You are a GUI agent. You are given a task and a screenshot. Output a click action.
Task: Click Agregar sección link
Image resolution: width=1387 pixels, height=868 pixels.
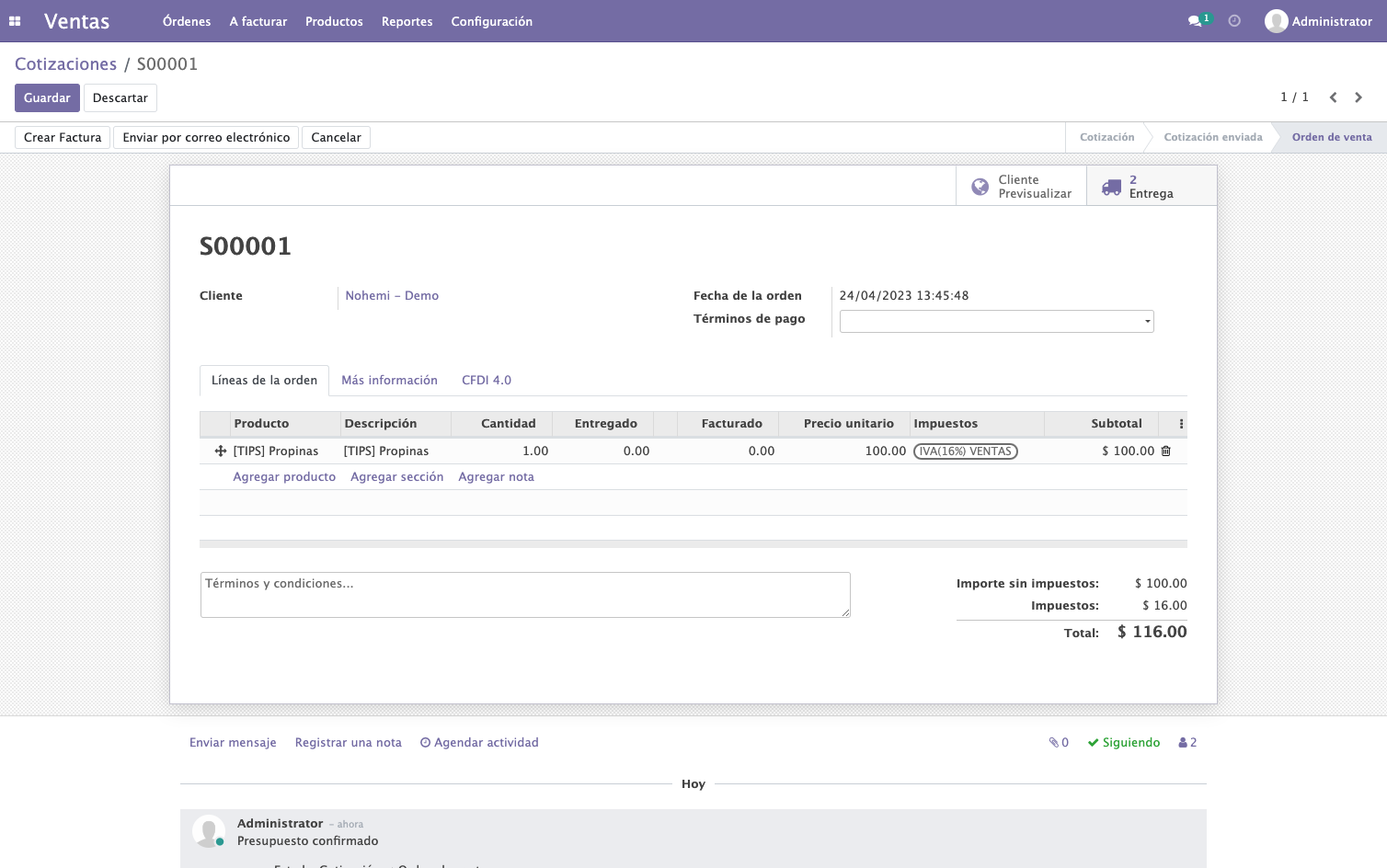tap(397, 477)
